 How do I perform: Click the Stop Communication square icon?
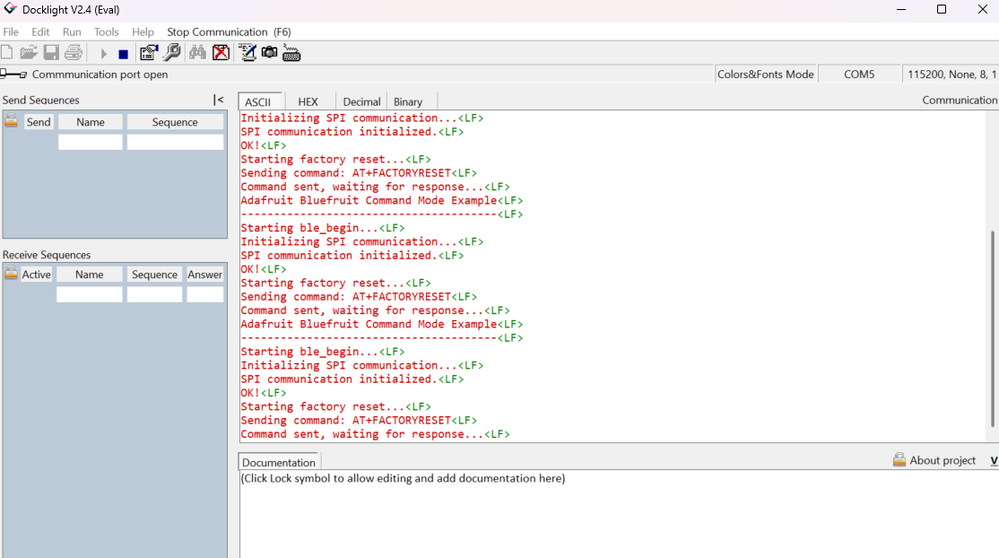click(x=123, y=55)
